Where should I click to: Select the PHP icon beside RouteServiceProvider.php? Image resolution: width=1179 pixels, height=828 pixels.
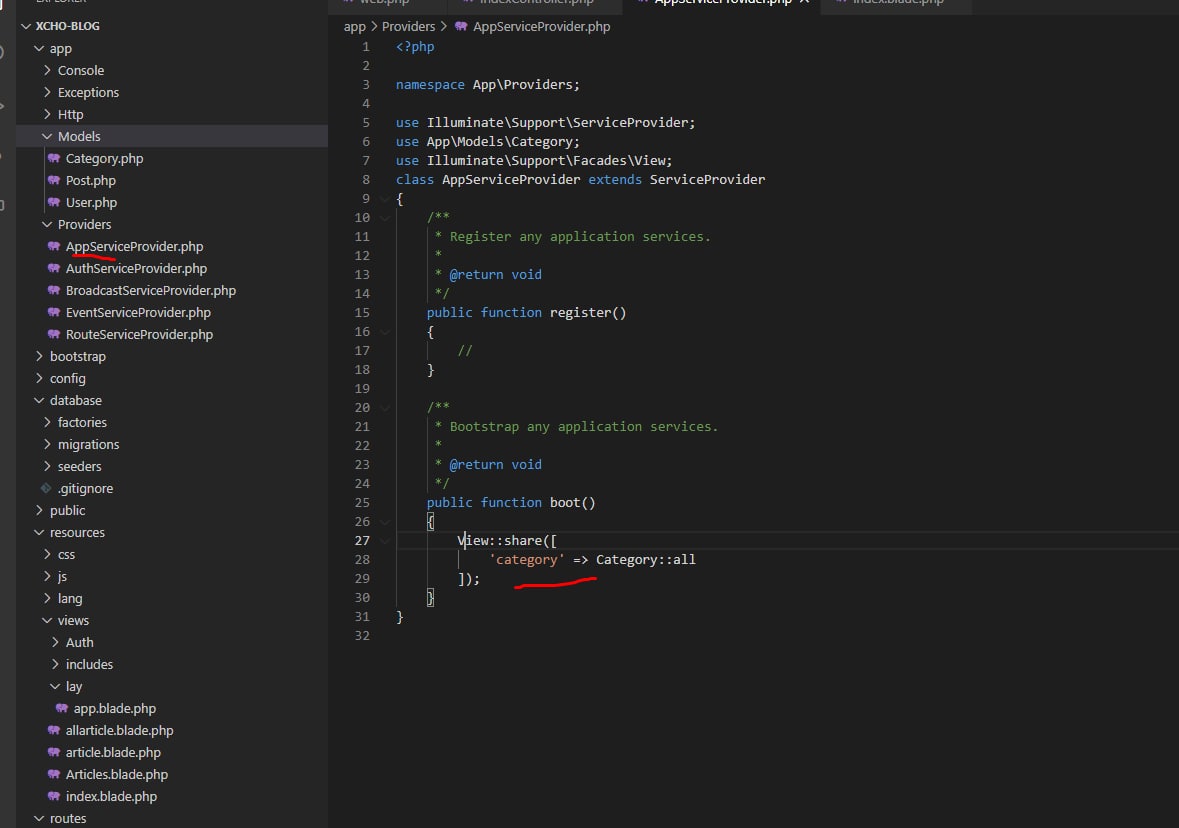point(54,335)
